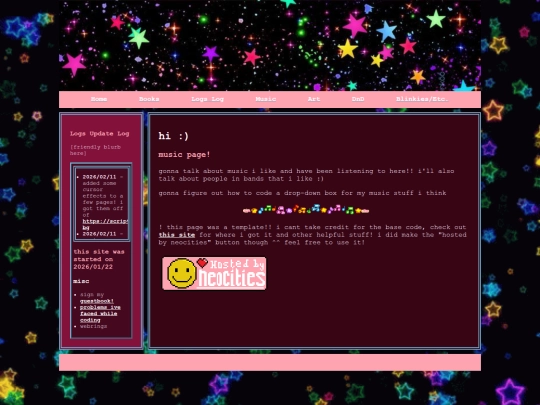Open the guestbook link
The height and width of the screenshot is (405, 540).
click(x=97, y=301)
